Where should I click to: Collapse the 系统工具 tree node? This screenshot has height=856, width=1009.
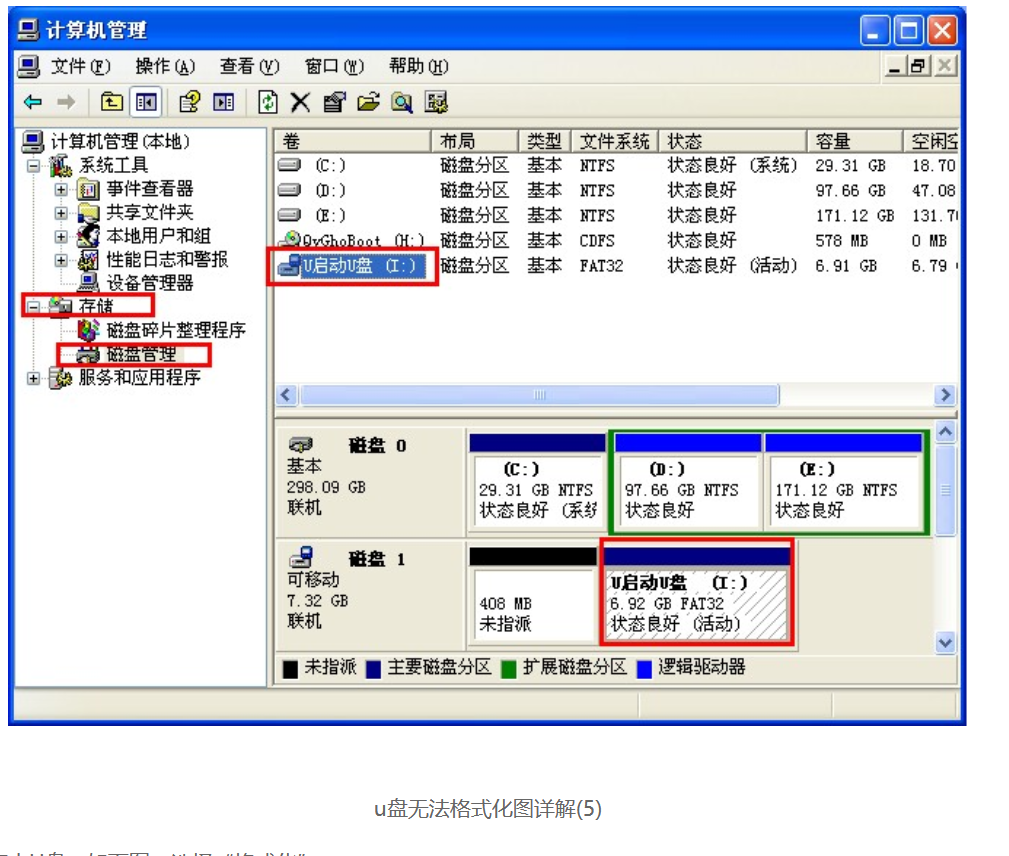click(x=34, y=166)
